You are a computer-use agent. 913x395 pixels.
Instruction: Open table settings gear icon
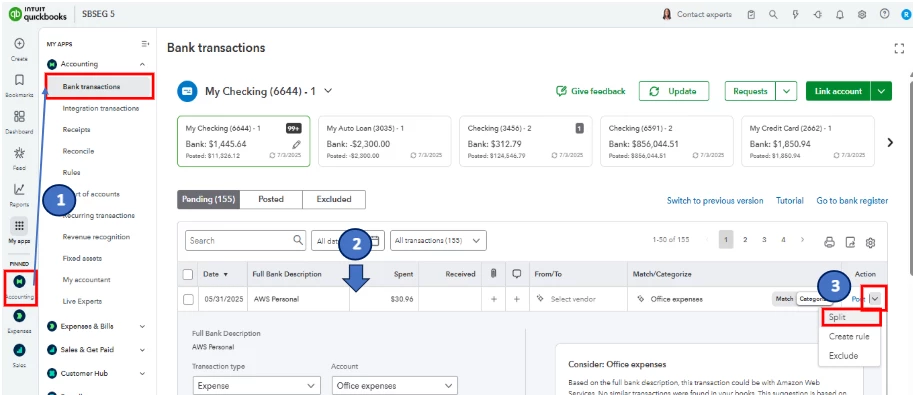click(870, 243)
